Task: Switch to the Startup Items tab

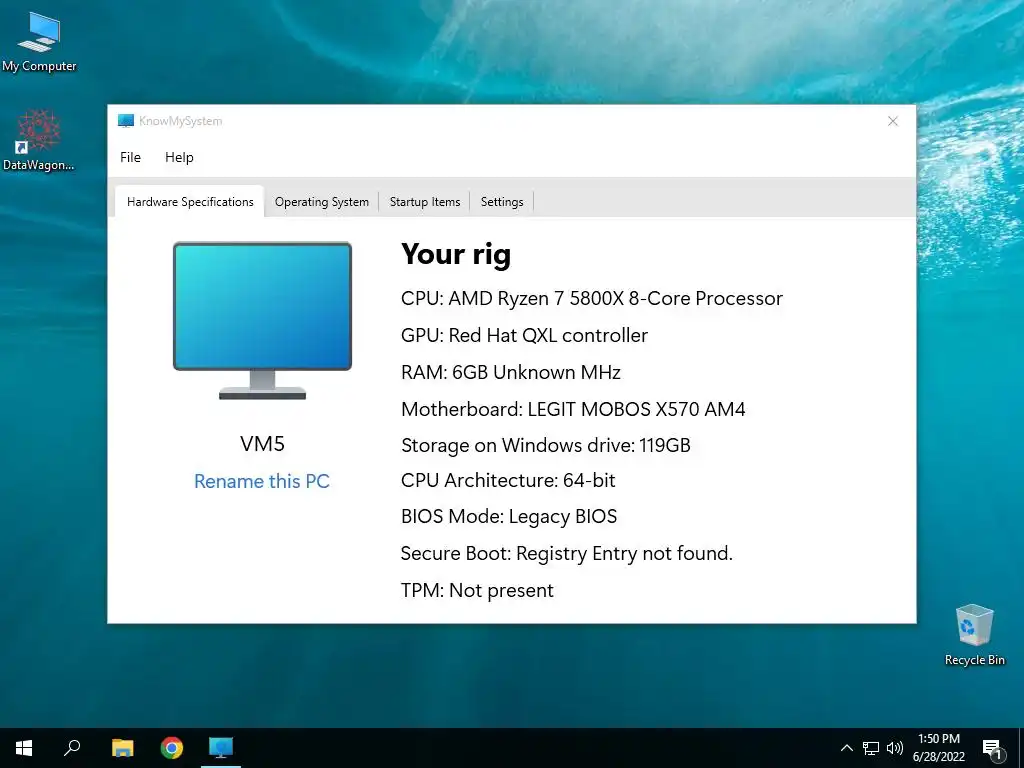Action: (x=425, y=202)
